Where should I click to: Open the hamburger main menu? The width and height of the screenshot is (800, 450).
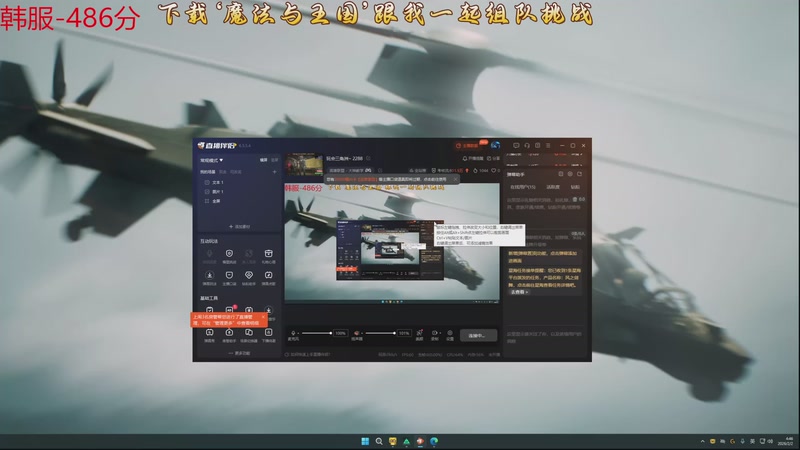[x=548, y=145]
